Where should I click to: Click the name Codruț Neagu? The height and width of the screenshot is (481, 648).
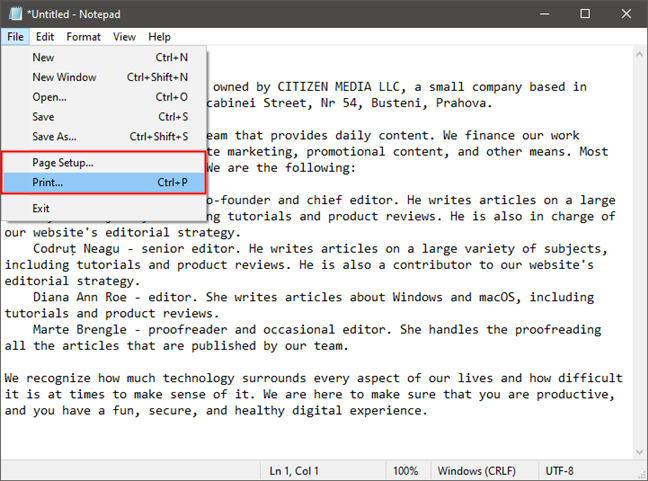point(76,249)
